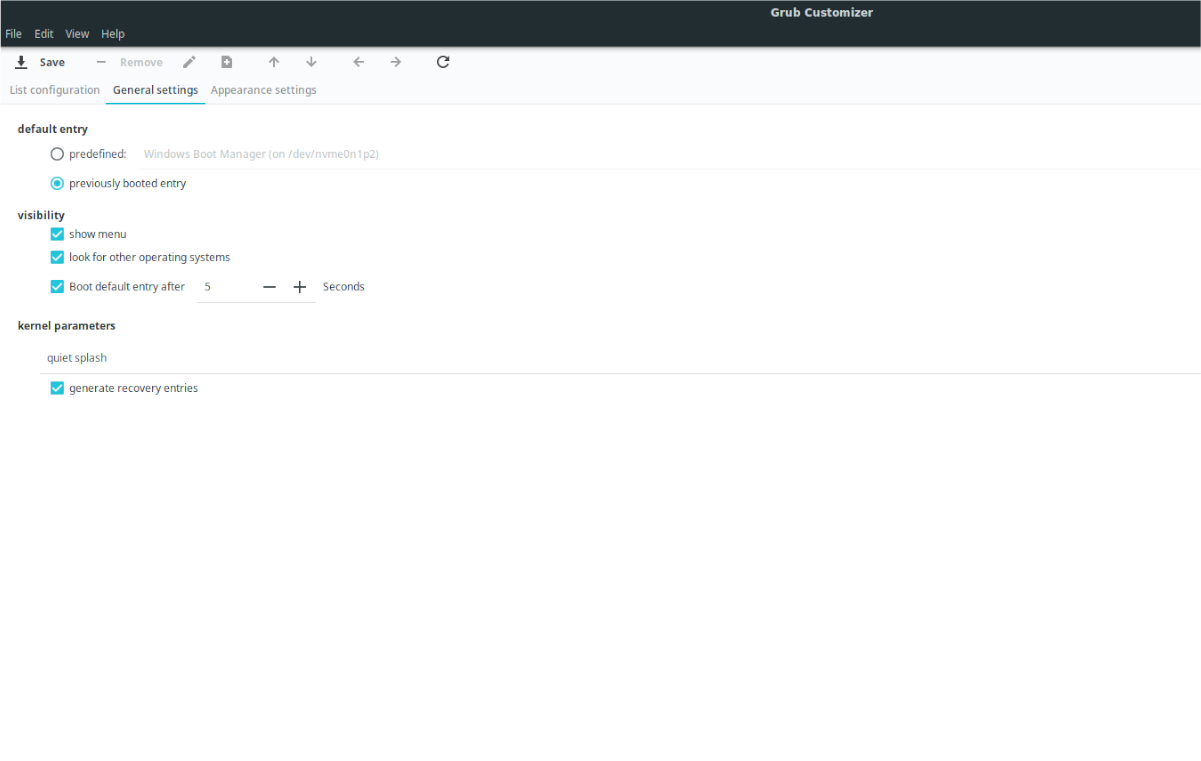Click the Grub Customizer window title
Screen dimensions: 1201x761
(822, 13)
